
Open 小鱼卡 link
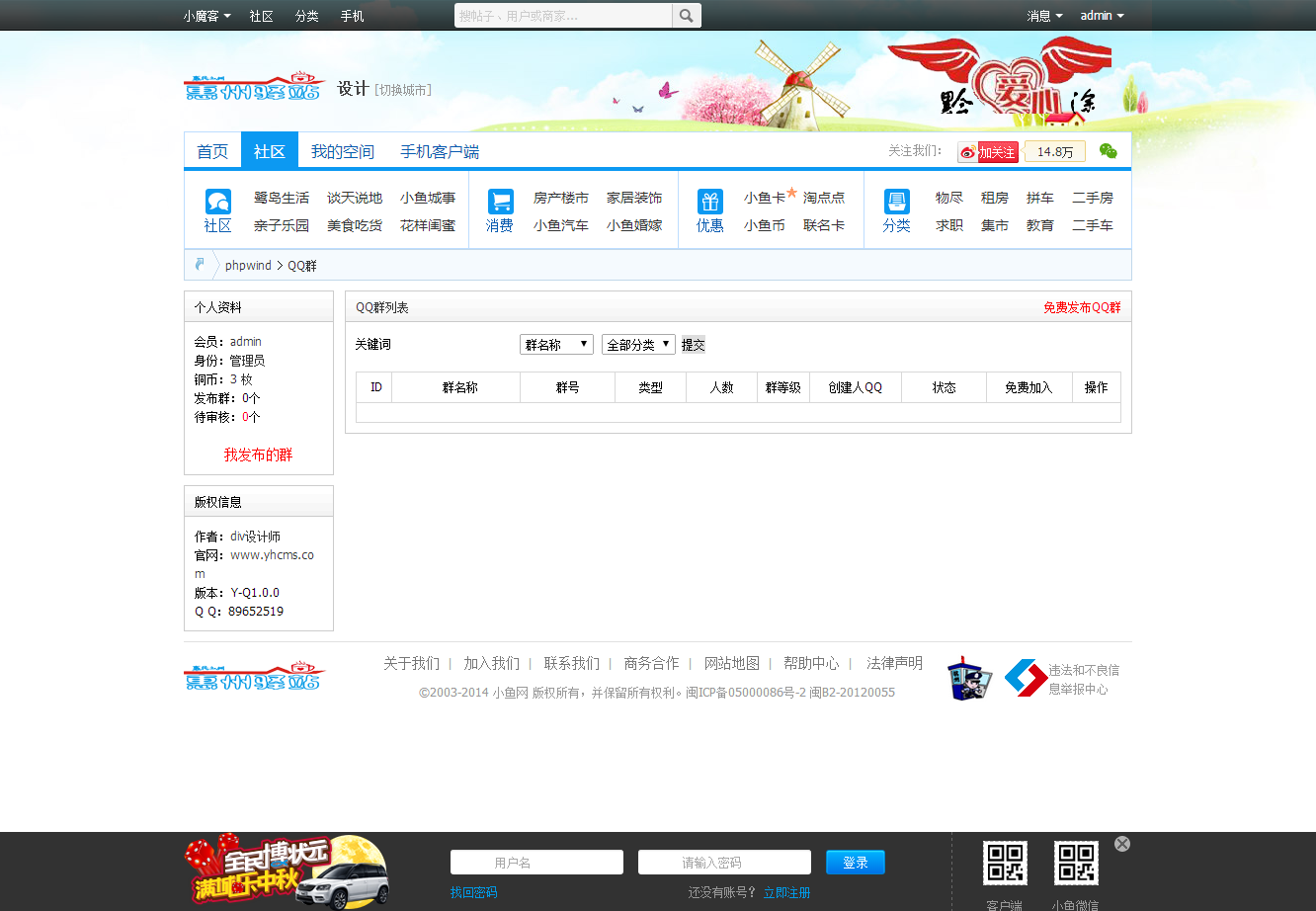tap(765, 198)
